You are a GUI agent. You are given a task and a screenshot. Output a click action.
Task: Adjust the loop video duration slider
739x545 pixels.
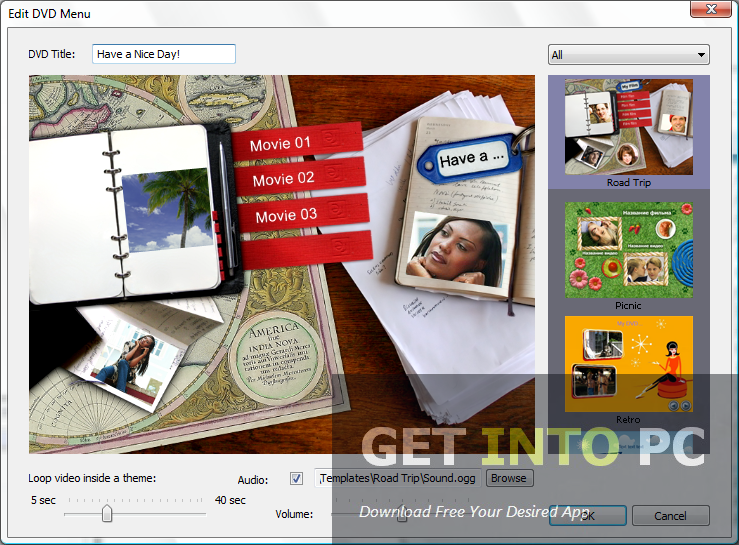(x=107, y=513)
